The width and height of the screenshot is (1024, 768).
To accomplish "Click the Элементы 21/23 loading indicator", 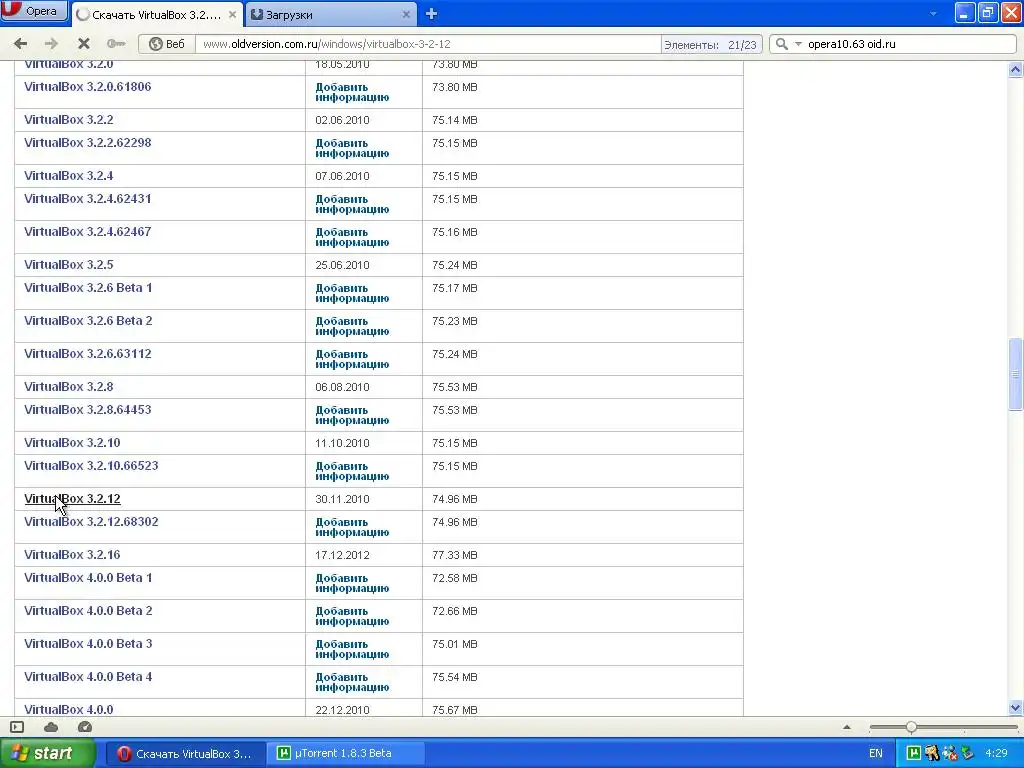I will (x=711, y=44).
